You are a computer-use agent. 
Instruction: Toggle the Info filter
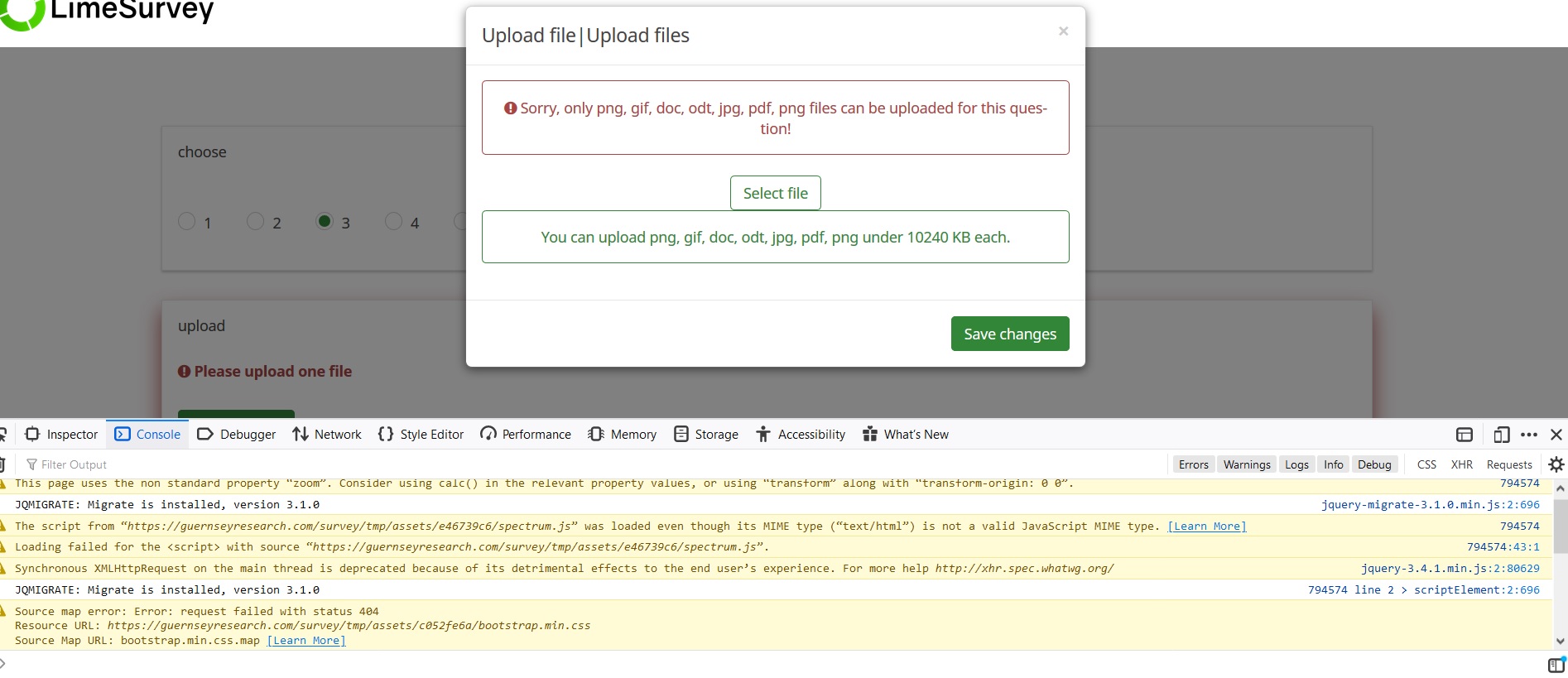tap(1334, 464)
